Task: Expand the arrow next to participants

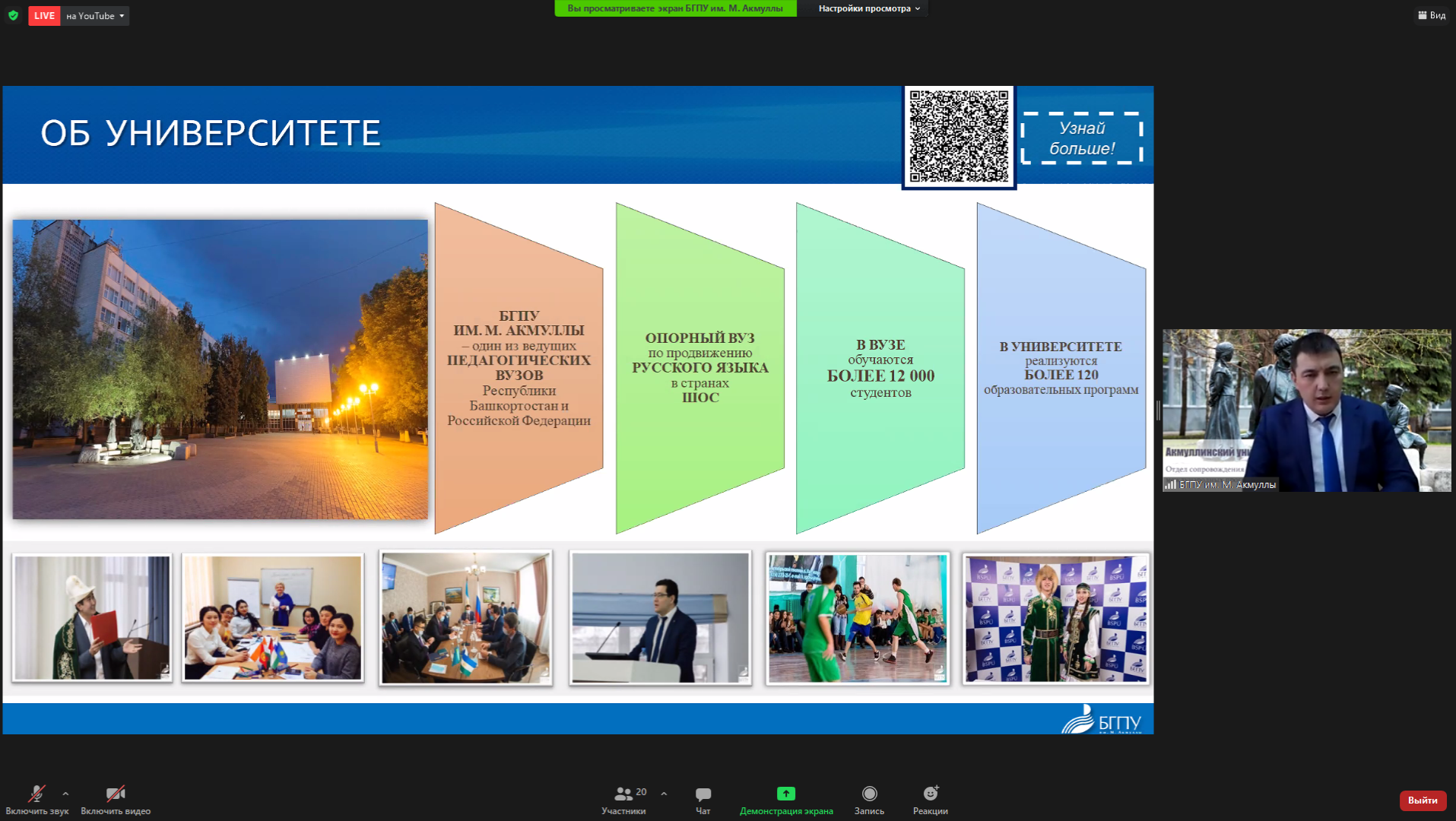Action: pos(664,794)
